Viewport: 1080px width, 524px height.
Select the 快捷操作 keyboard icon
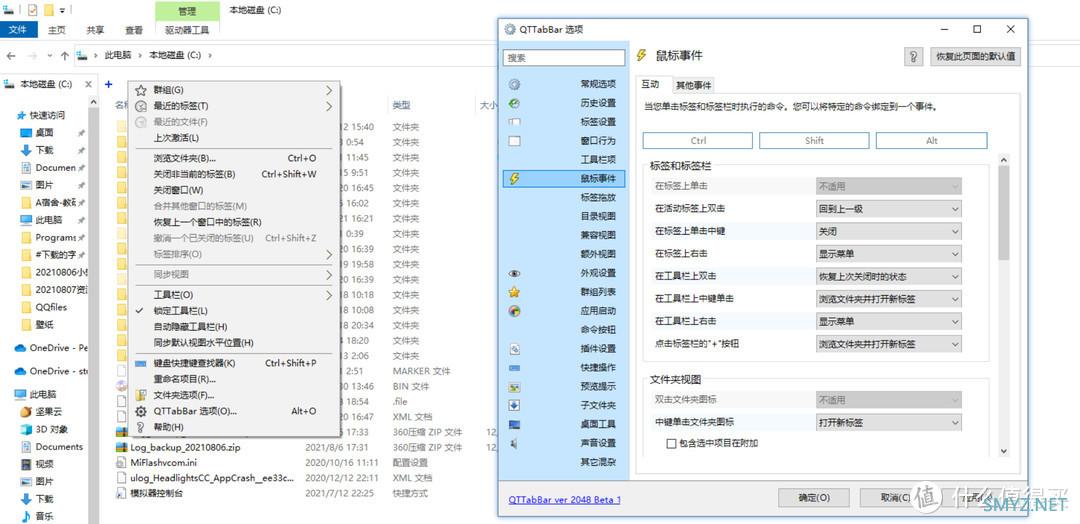514,368
